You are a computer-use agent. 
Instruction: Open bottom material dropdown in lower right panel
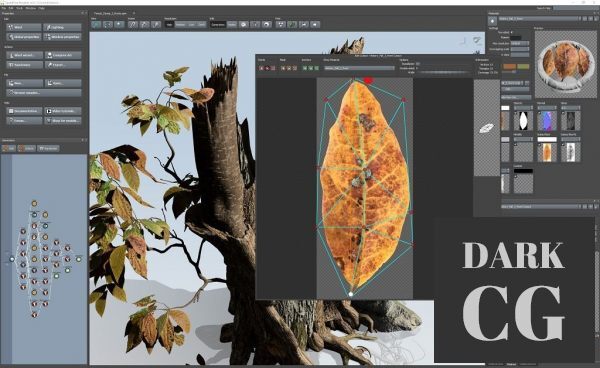[x=541, y=207]
